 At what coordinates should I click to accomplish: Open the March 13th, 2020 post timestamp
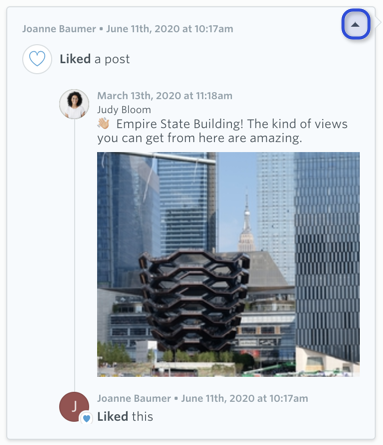(x=165, y=96)
